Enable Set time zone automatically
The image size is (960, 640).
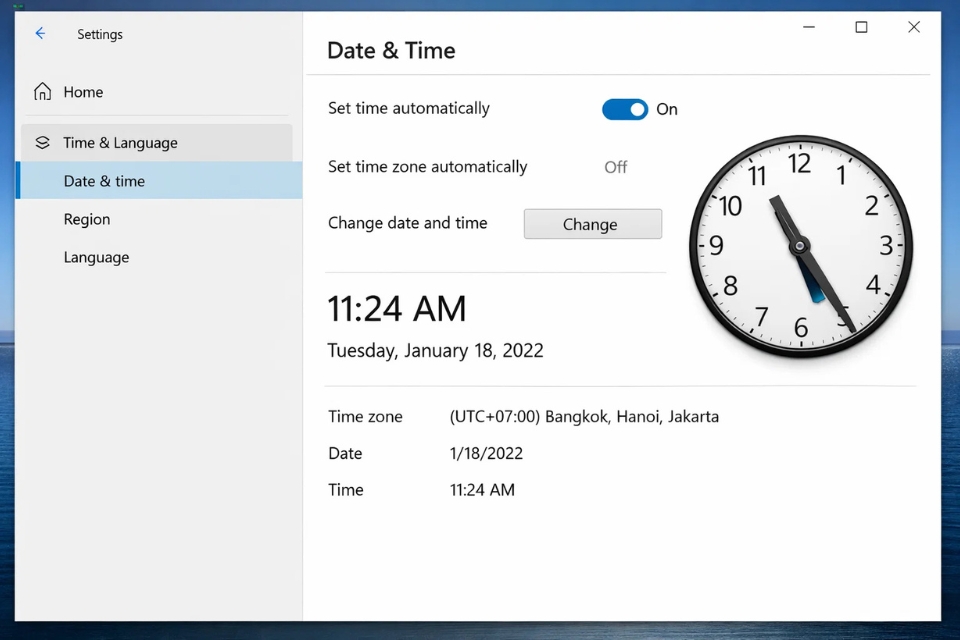click(x=615, y=167)
